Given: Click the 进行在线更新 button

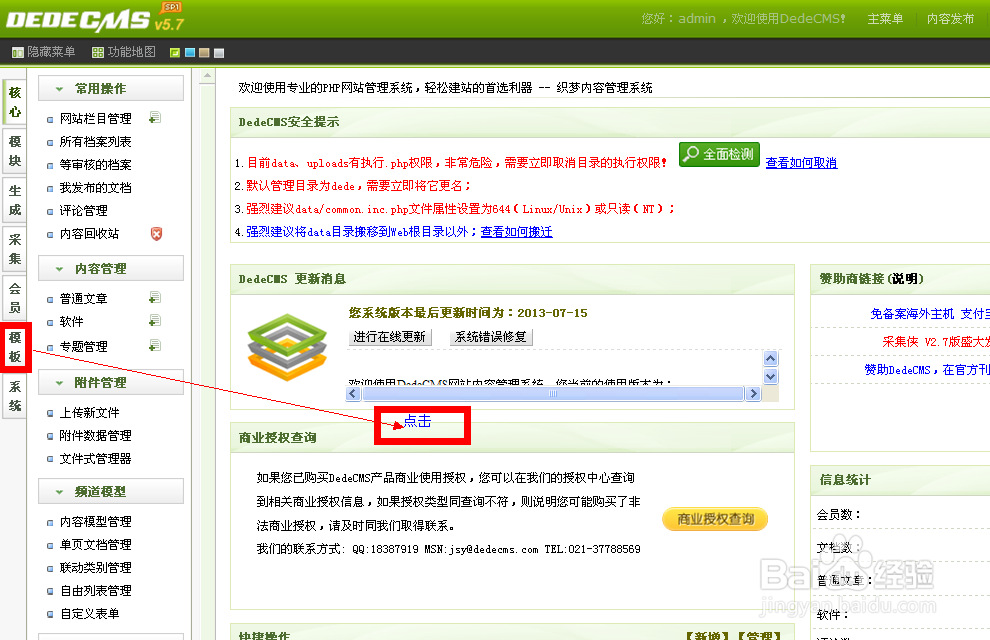Looking at the screenshot, I should click(x=390, y=337).
